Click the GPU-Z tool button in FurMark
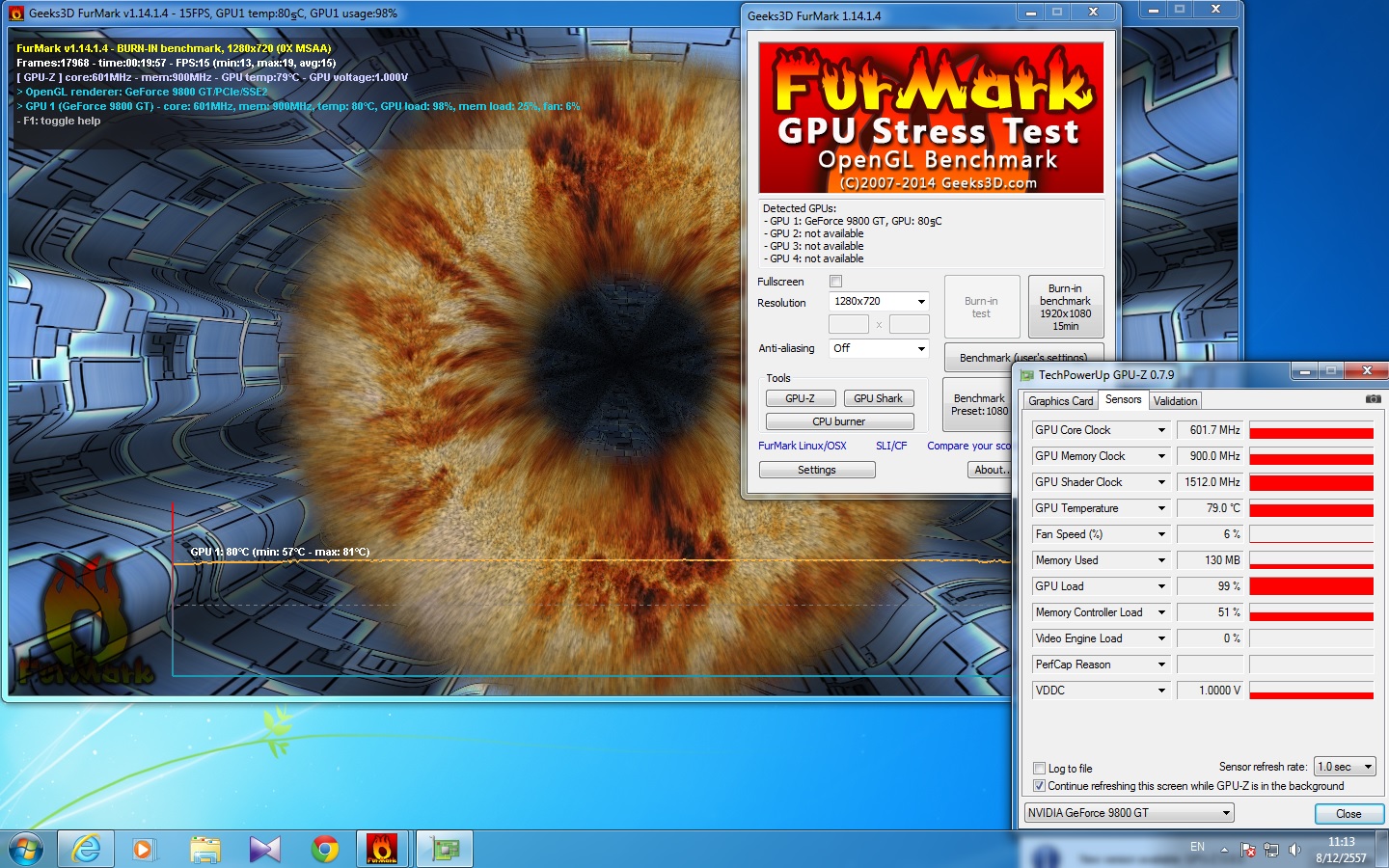The height and width of the screenshot is (868, 1389). tap(801, 398)
